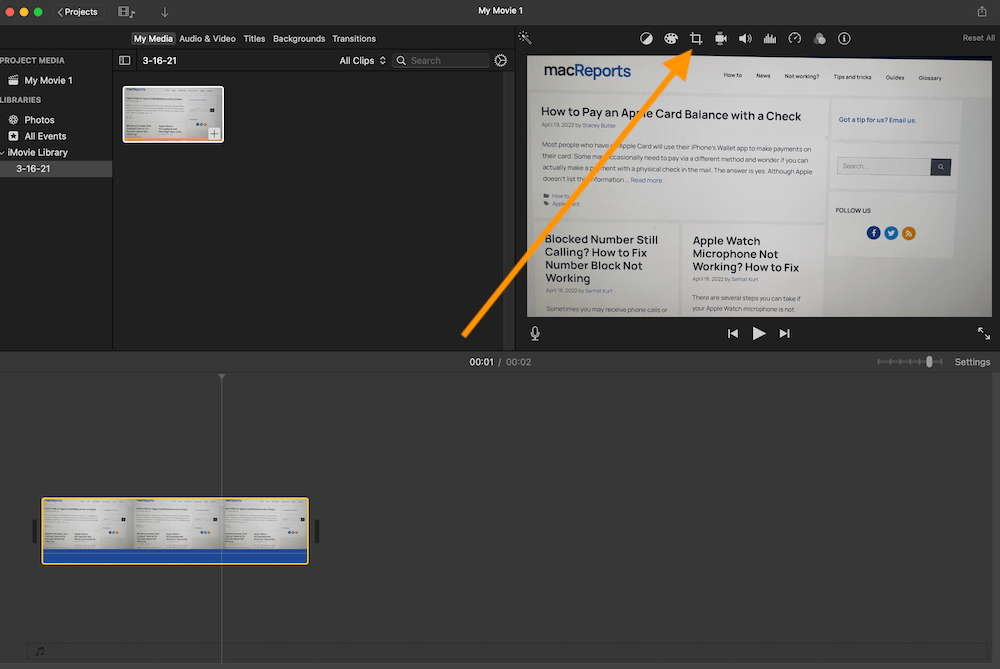Open the volume adjustment tool
This screenshot has height=669, width=1000.
[x=745, y=38]
